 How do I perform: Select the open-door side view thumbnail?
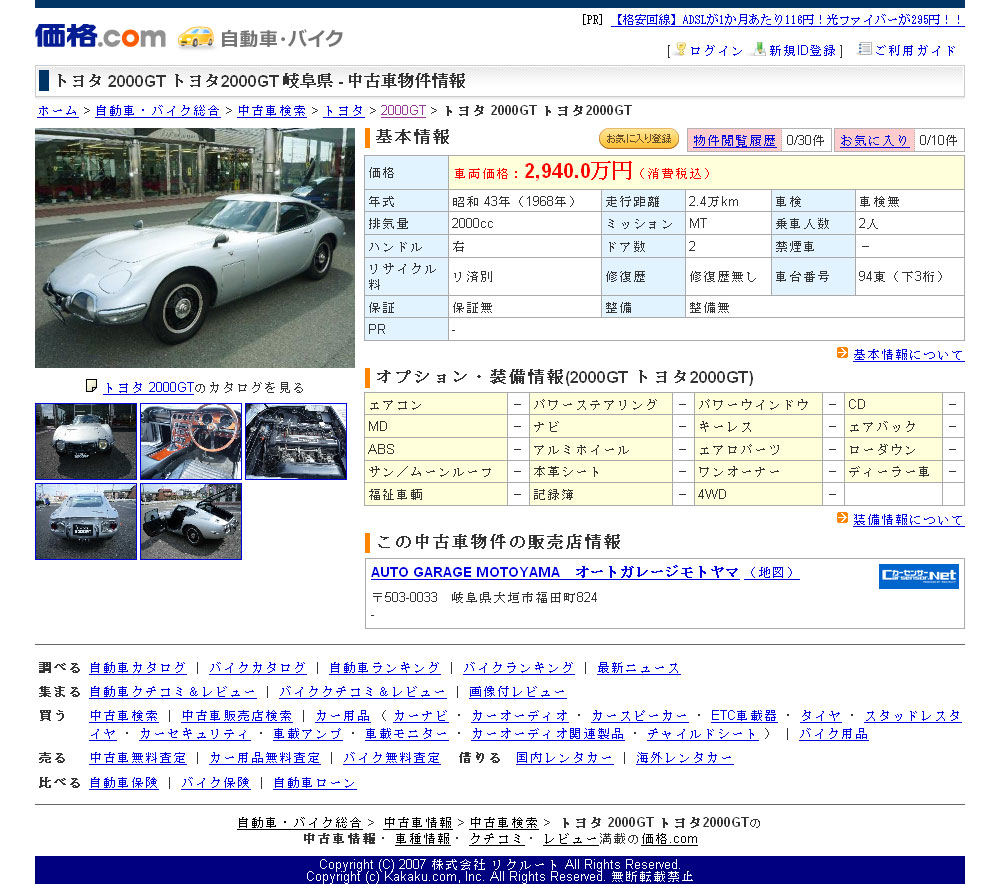(191, 522)
